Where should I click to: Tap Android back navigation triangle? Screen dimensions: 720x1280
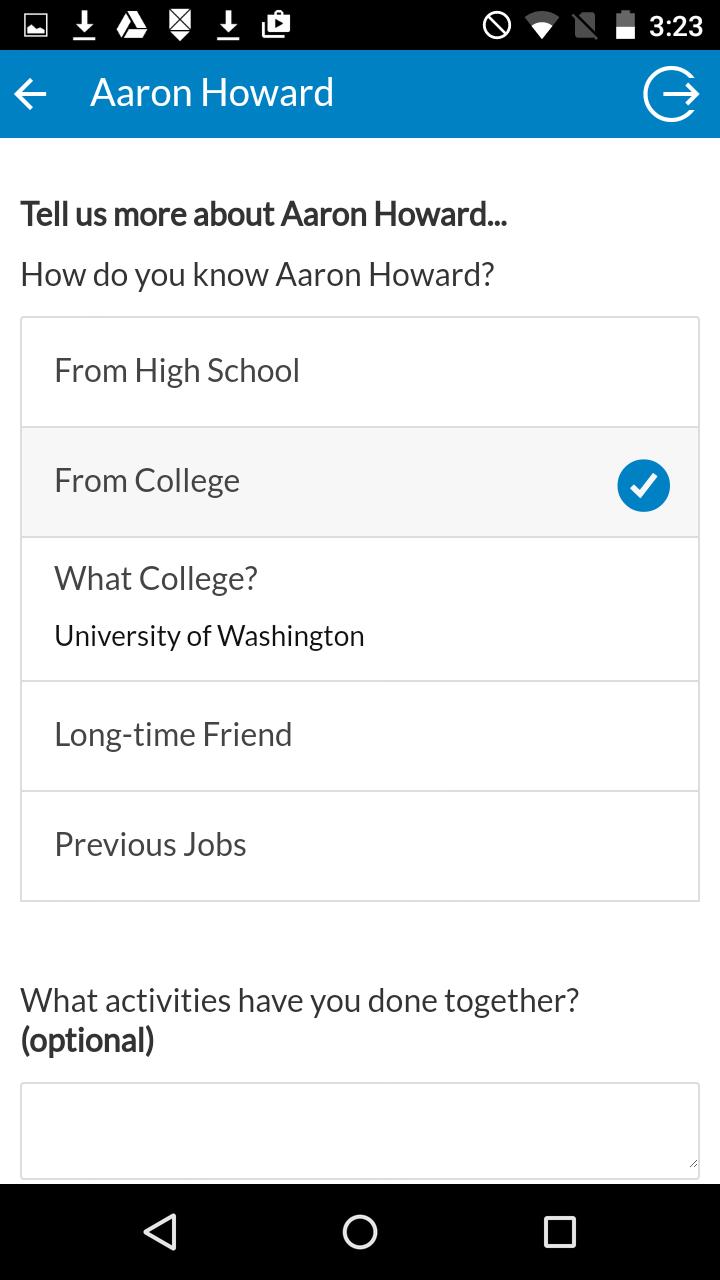pyautogui.click(x=160, y=1232)
